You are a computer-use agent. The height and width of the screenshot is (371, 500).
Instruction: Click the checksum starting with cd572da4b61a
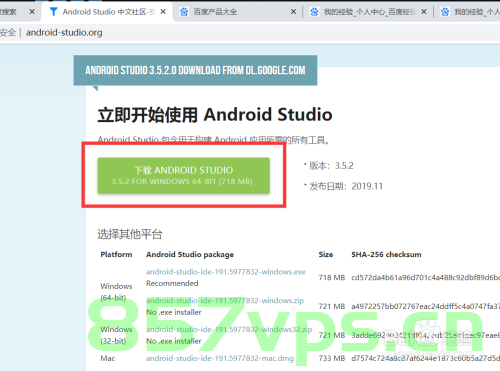426,278
